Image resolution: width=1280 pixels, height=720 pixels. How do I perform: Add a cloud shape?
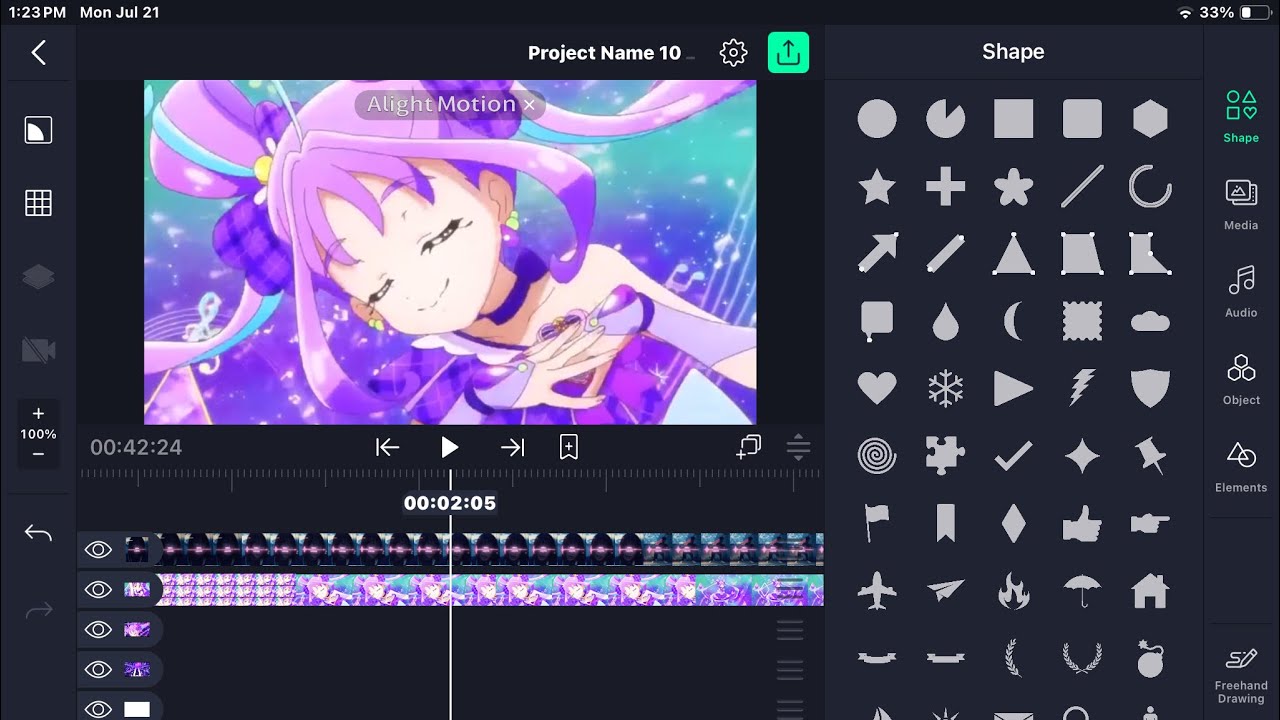[1150, 321]
